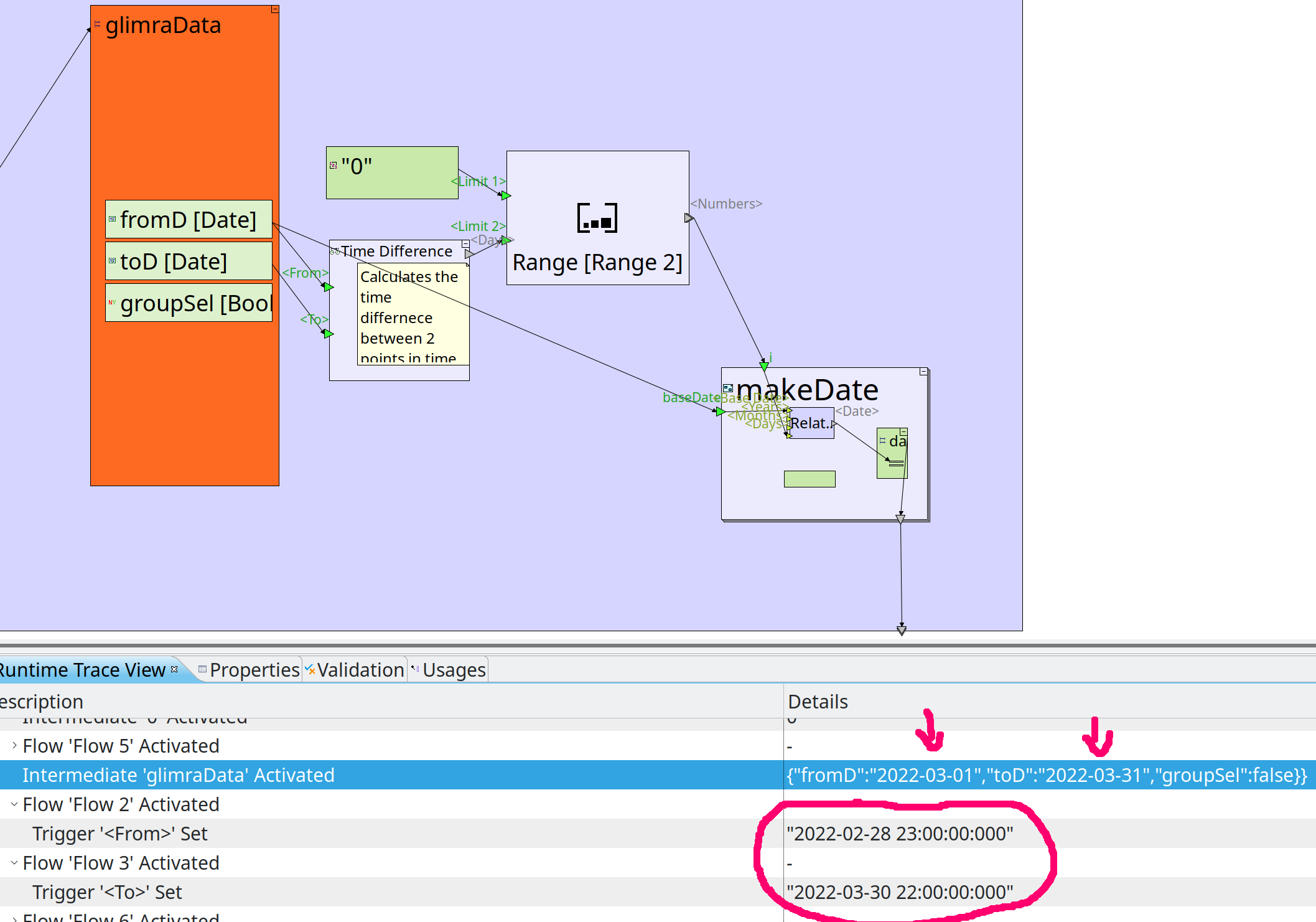The height and width of the screenshot is (922, 1316).
Task: Select the Trigger '<To>' Set row
Action: 658,892
